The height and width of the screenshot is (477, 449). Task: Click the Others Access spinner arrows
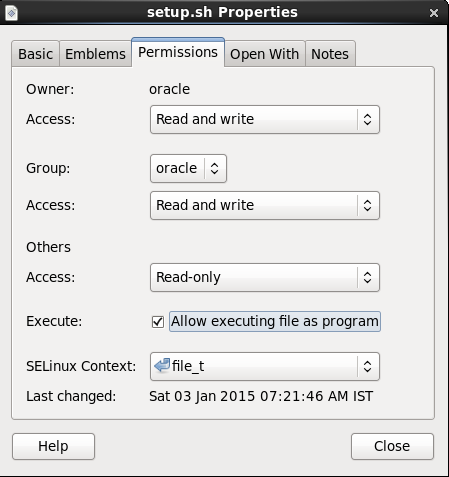367,277
